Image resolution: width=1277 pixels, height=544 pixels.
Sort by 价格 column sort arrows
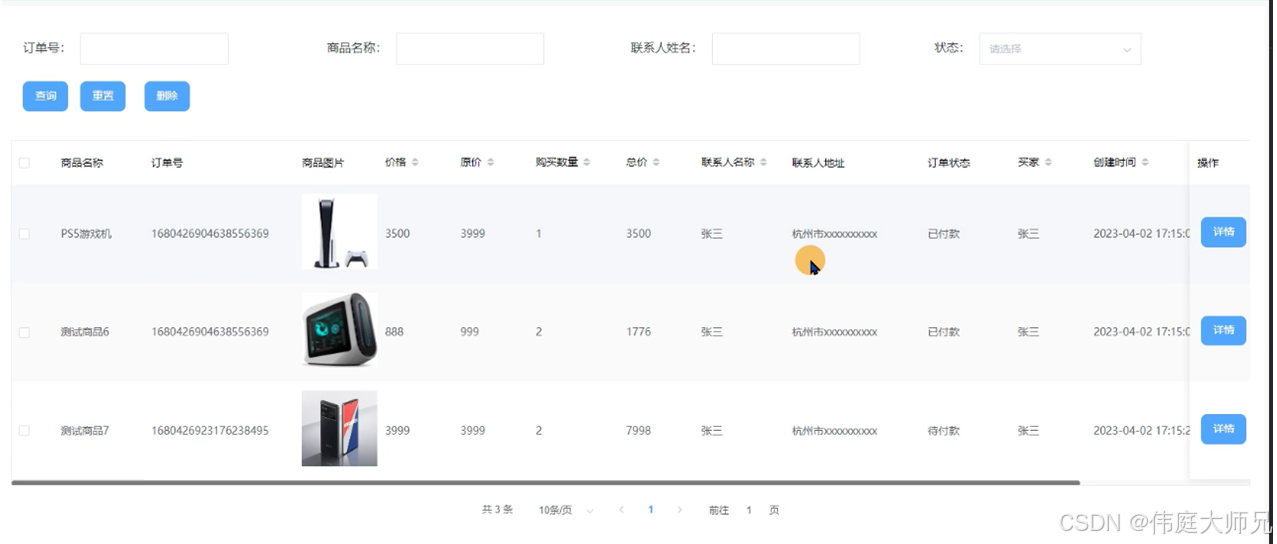click(415, 162)
